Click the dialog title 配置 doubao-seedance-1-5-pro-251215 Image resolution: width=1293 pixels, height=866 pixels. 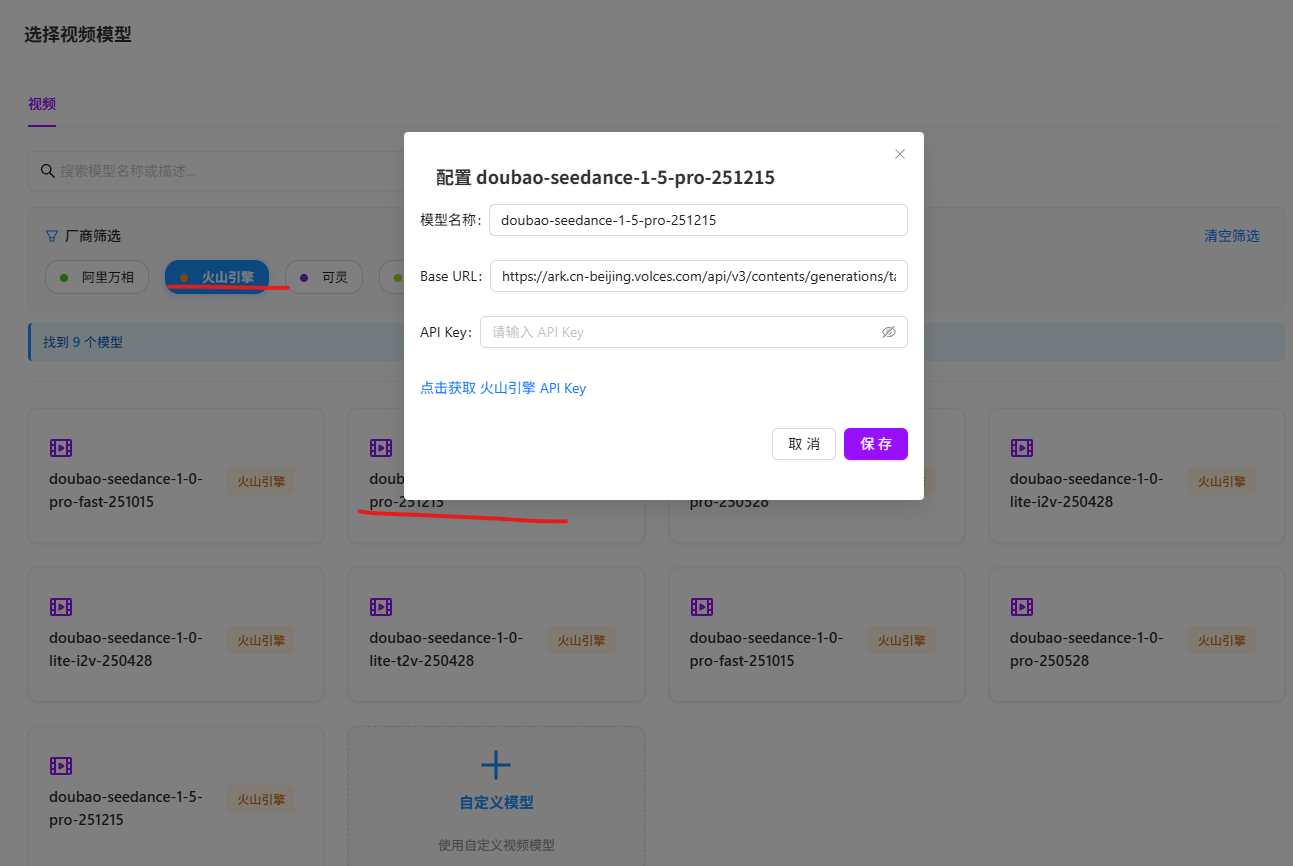point(605,178)
